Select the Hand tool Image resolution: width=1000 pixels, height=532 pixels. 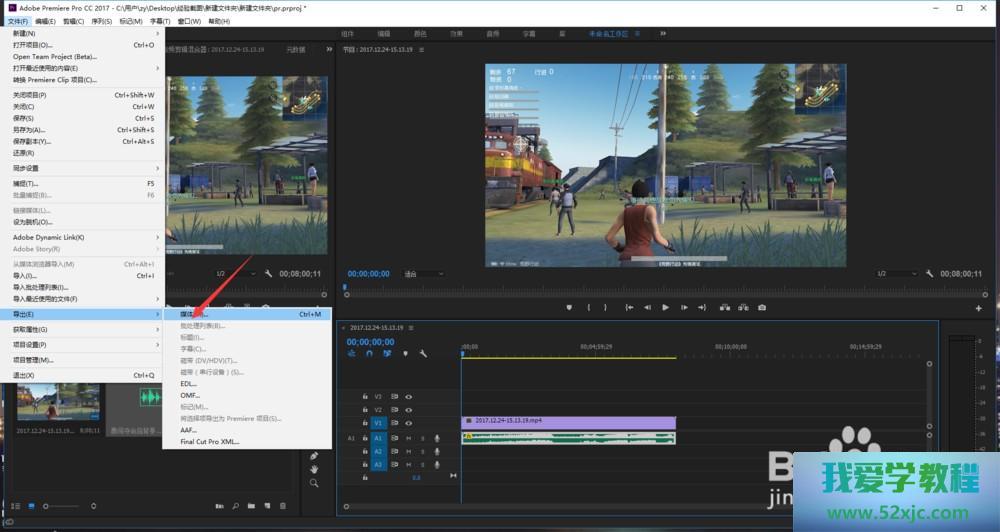click(x=314, y=469)
